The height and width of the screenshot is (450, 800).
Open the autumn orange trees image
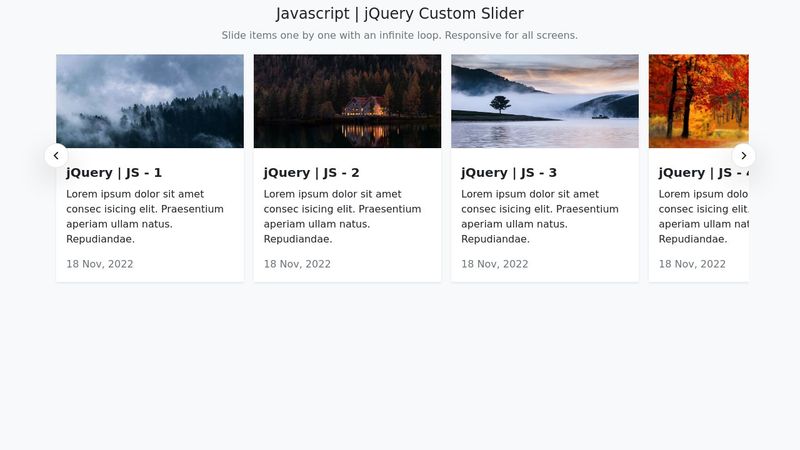[698, 101]
